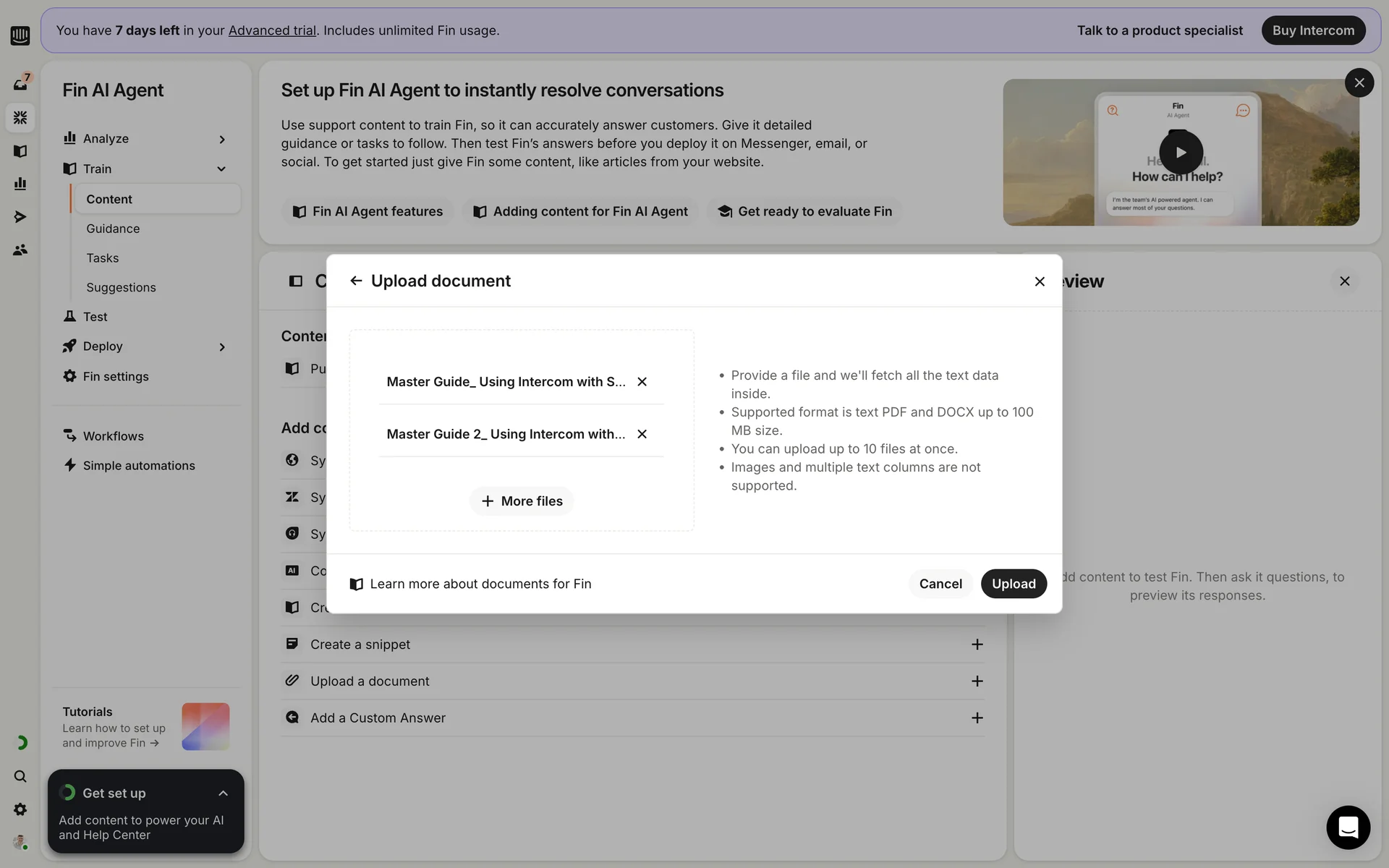Click the back arrow in Upload document dialog

pyautogui.click(x=355, y=281)
